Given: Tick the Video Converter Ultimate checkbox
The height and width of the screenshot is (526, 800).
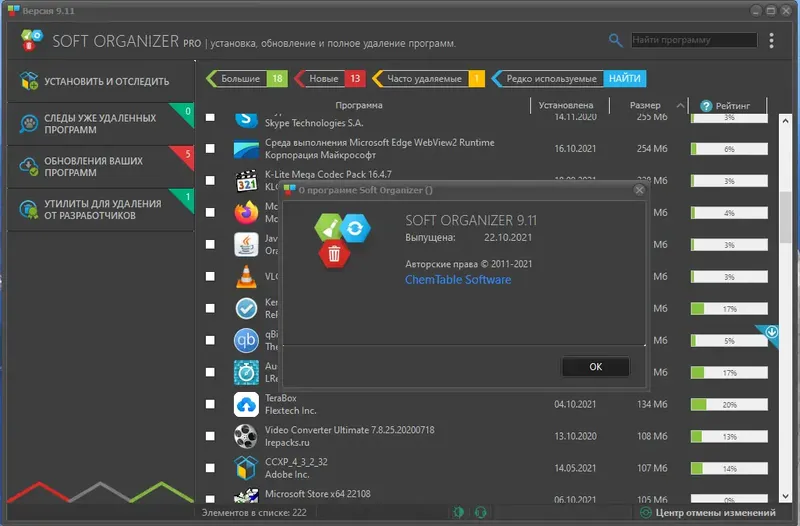Looking at the screenshot, I should point(210,436).
